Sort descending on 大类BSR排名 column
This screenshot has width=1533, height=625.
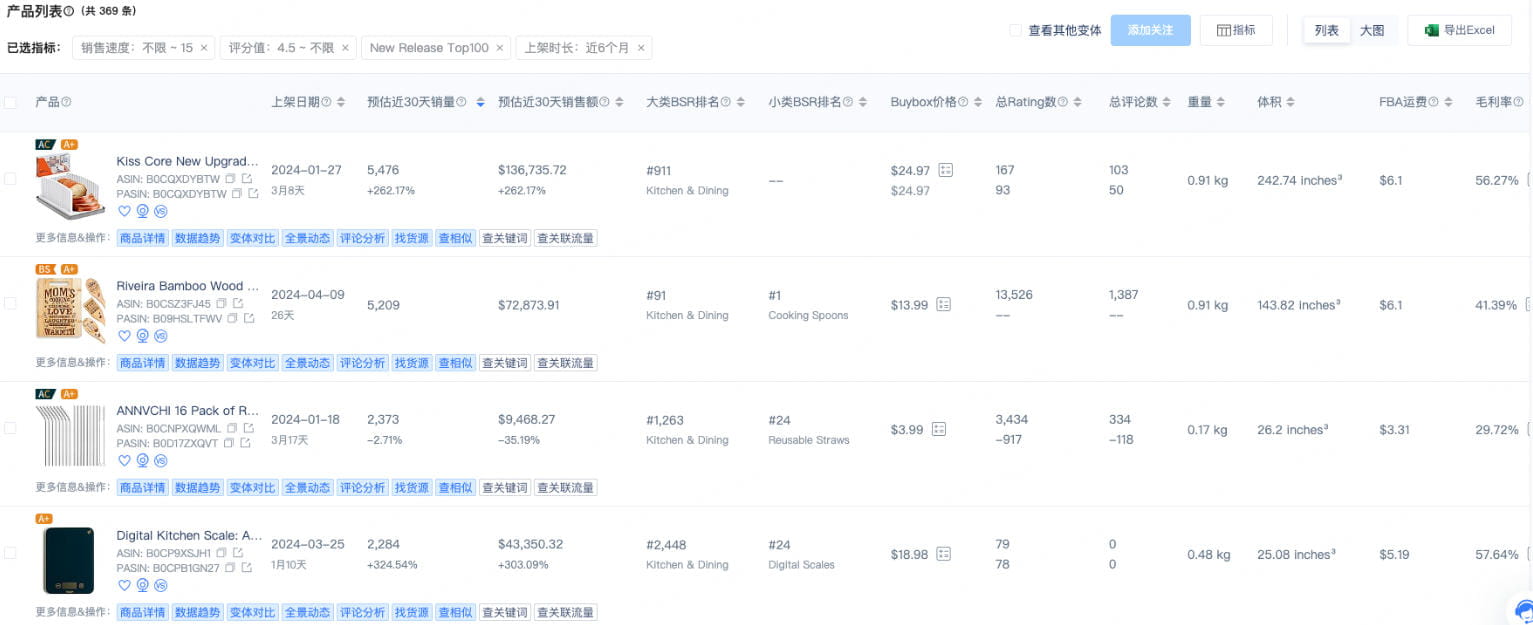740,104
